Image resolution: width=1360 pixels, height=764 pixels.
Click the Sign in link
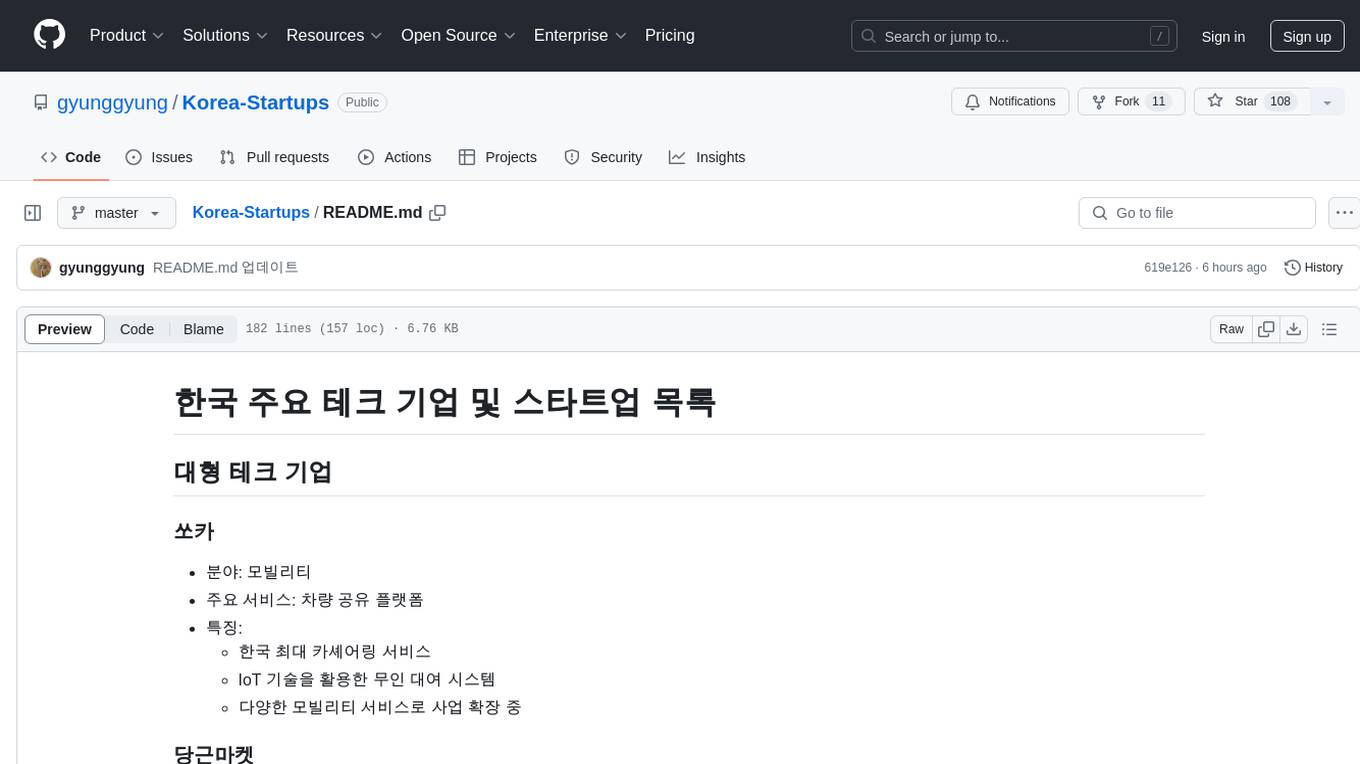pyautogui.click(x=1223, y=36)
